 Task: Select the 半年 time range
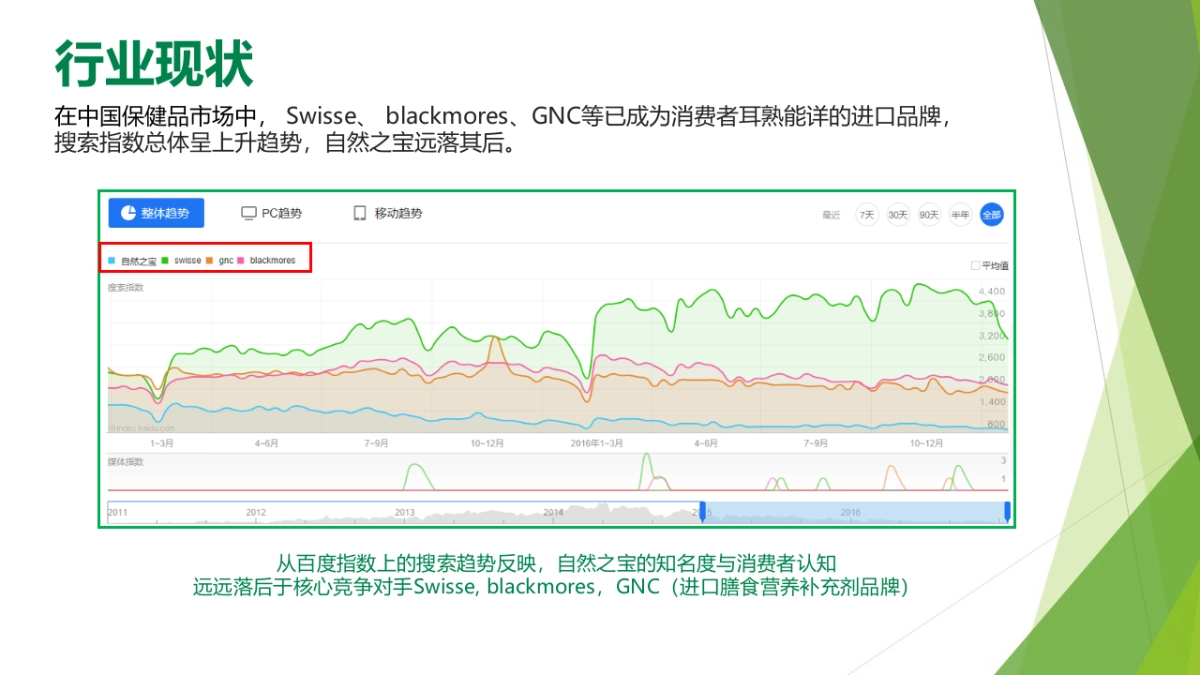(x=960, y=214)
